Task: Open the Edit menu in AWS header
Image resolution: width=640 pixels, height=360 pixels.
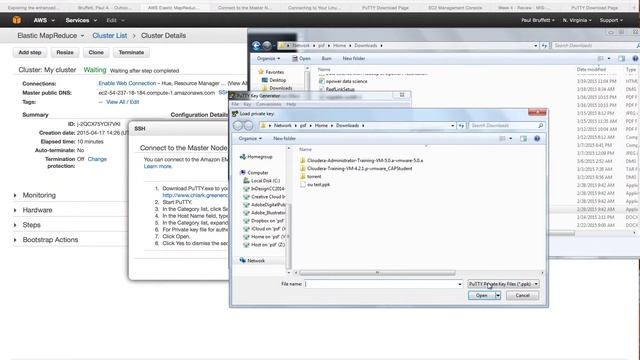Action: click(x=116, y=20)
